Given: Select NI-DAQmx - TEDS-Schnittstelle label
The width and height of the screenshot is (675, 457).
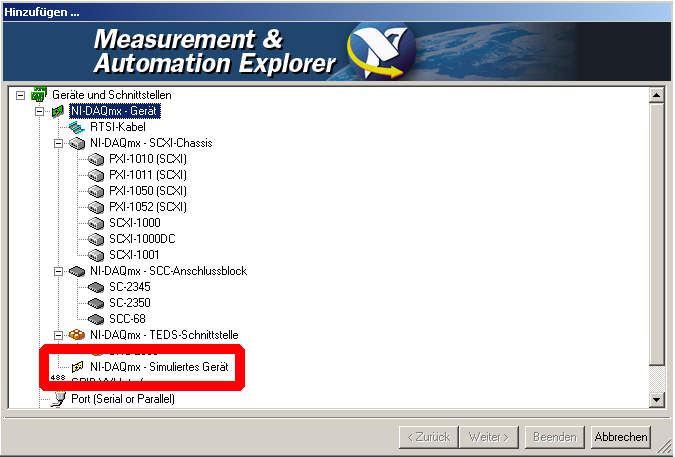Looking at the screenshot, I should pyautogui.click(x=164, y=335).
